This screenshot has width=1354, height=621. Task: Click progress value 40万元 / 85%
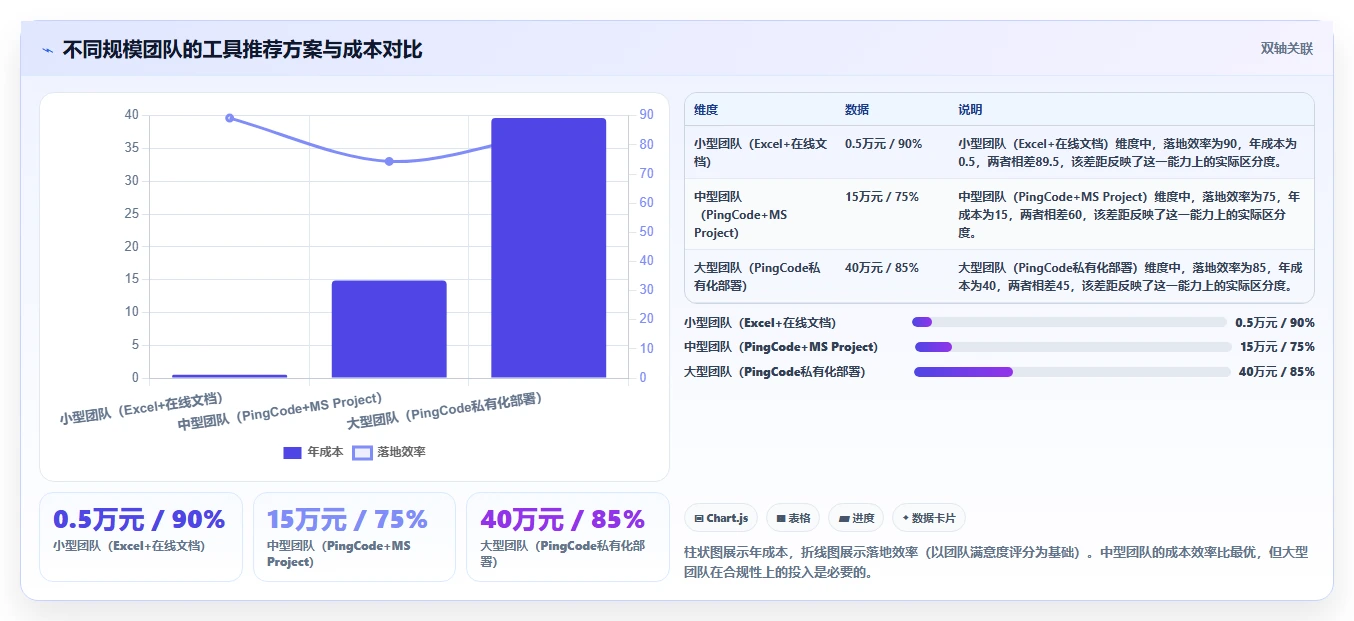click(1277, 372)
